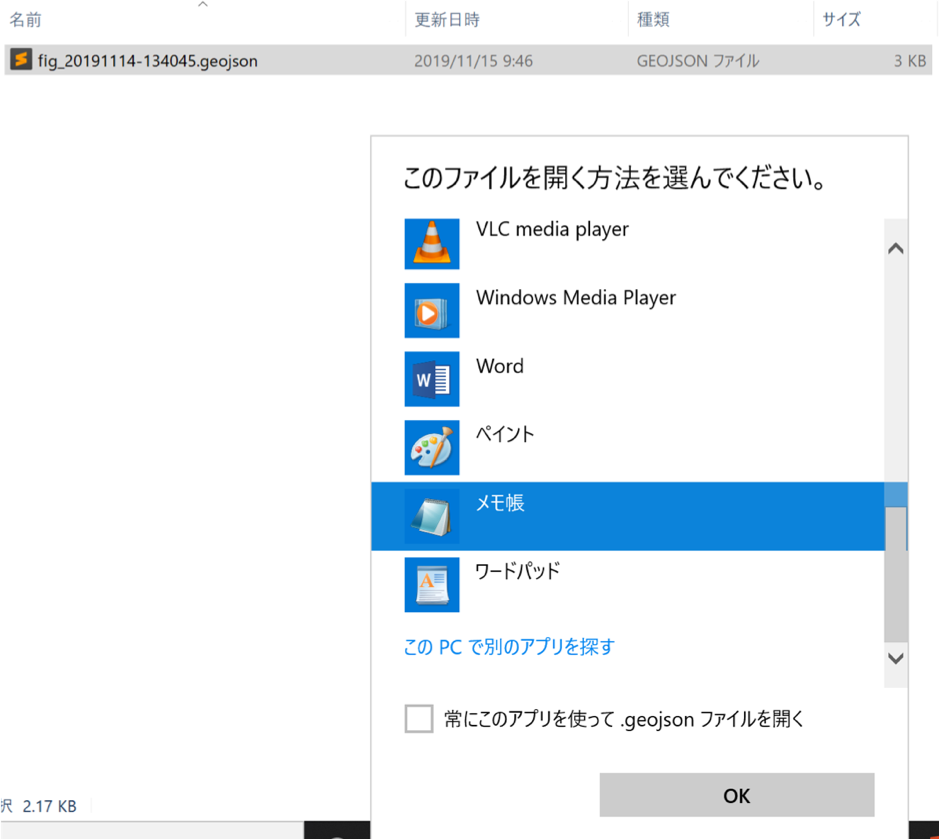Choose Windows Media Player from the app list

(x=627, y=311)
